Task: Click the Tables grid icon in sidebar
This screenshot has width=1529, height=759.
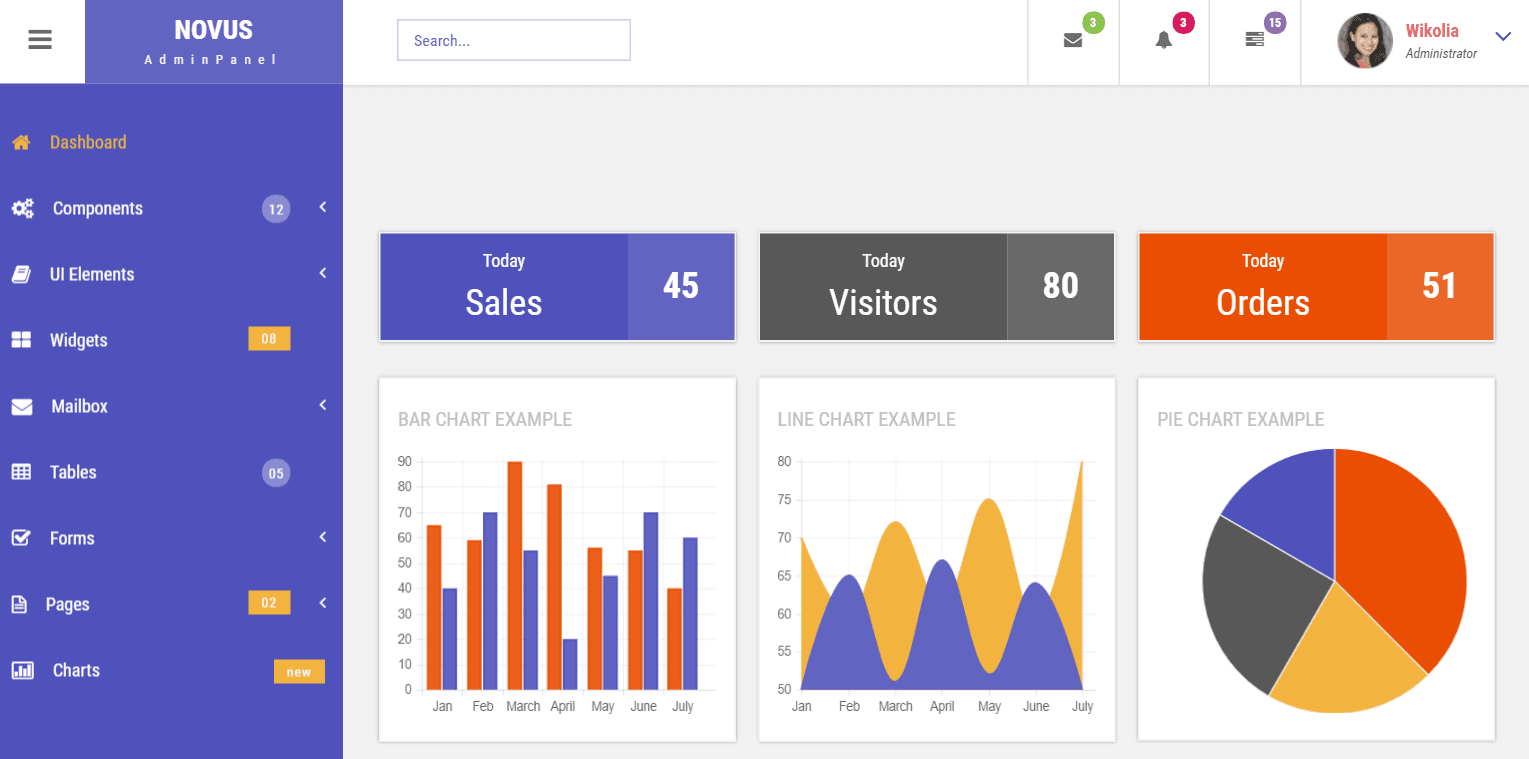Action: click(x=21, y=473)
